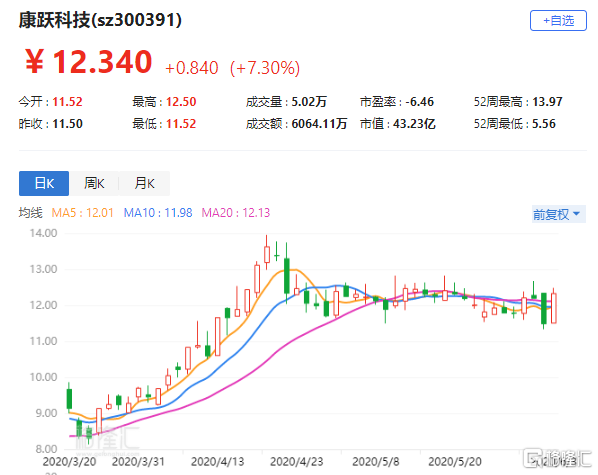Click the percentage change (+7.30%)

pyautogui.click(x=265, y=68)
